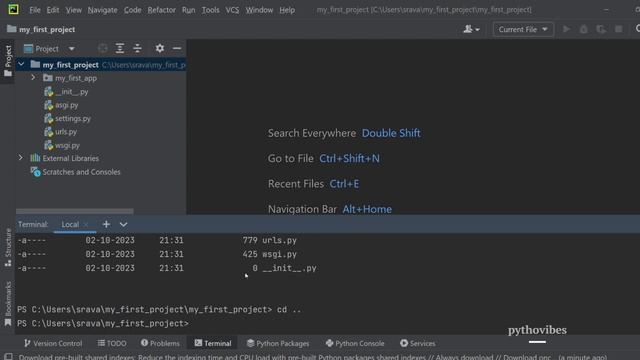The width and height of the screenshot is (640, 360).
Task: Open the Version Control tool window
Action: tap(53, 343)
